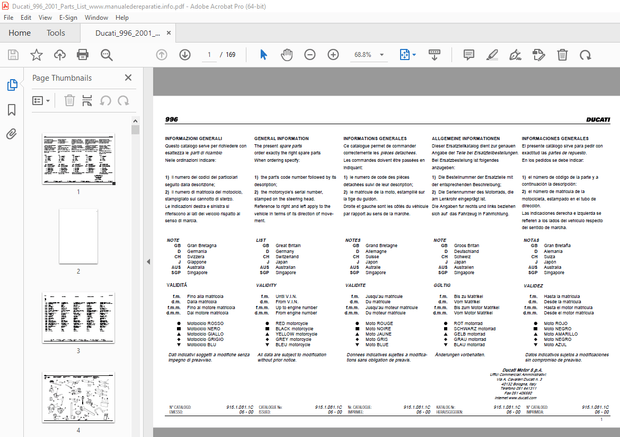The height and width of the screenshot is (437, 620).
Task: Zoom in with plus button
Action: 333,55
